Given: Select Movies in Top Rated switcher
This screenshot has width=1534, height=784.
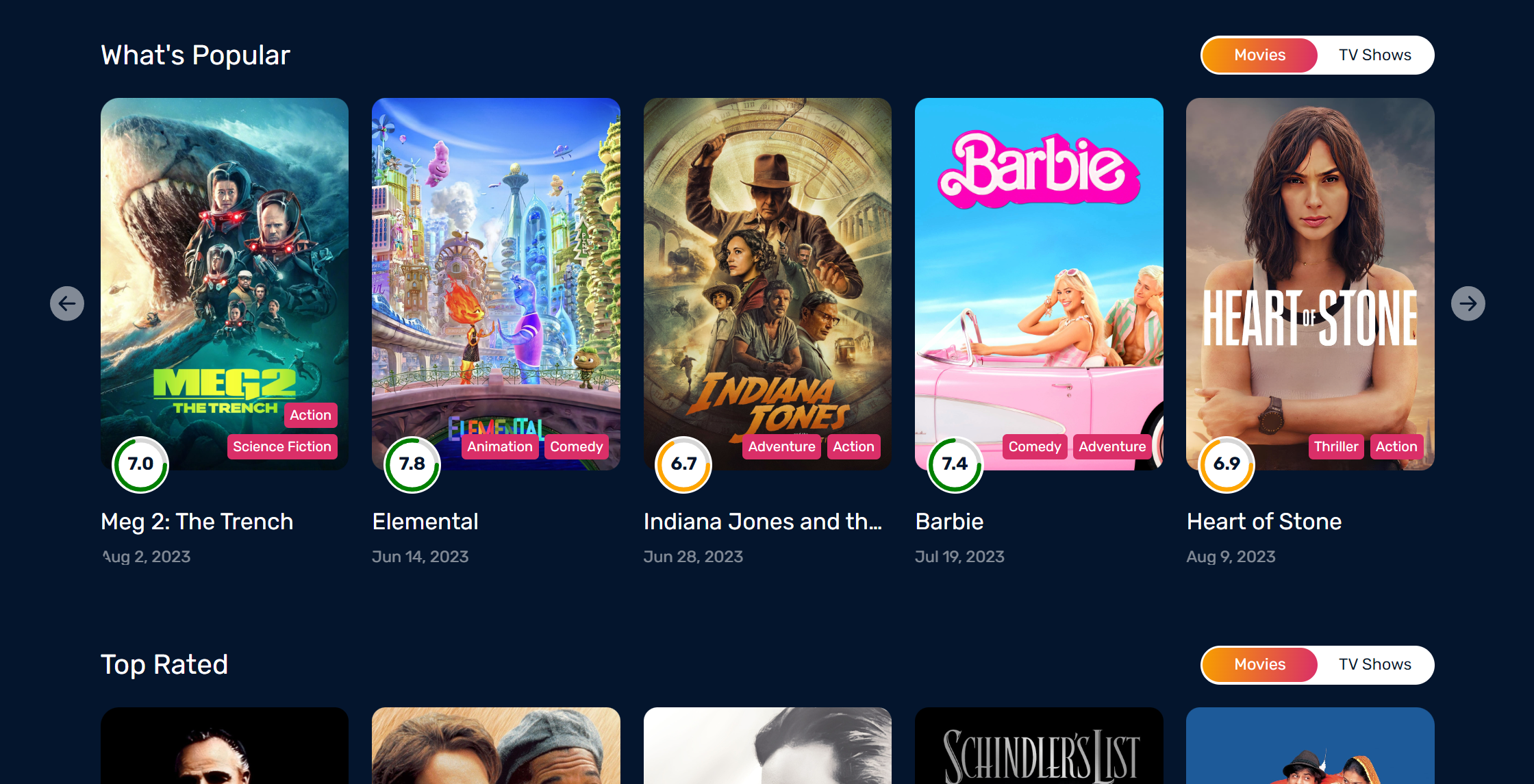Looking at the screenshot, I should [x=1260, y=664].
